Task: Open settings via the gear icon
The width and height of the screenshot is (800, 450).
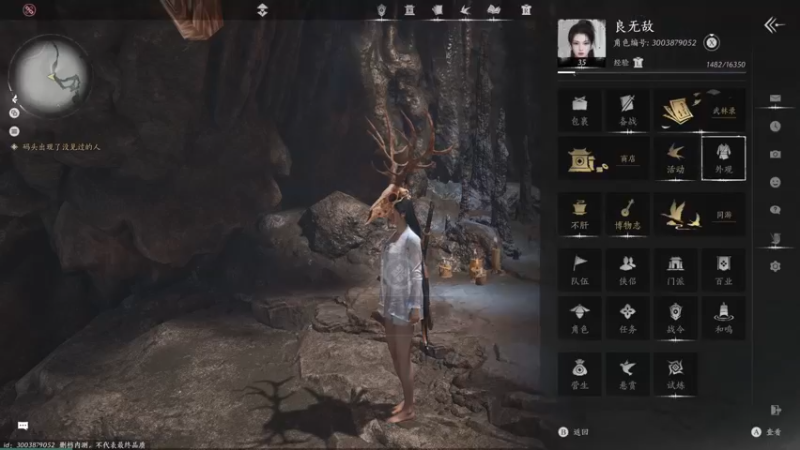Action: click(775, 266)
